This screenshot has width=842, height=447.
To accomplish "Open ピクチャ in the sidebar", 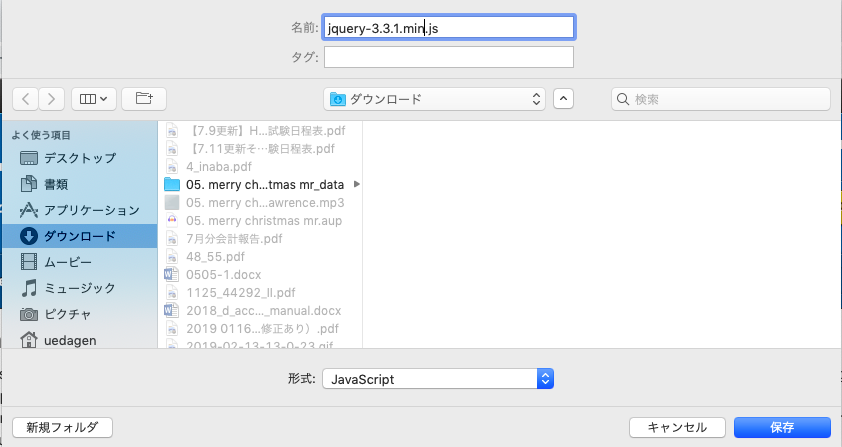I will tap(79, 314).
